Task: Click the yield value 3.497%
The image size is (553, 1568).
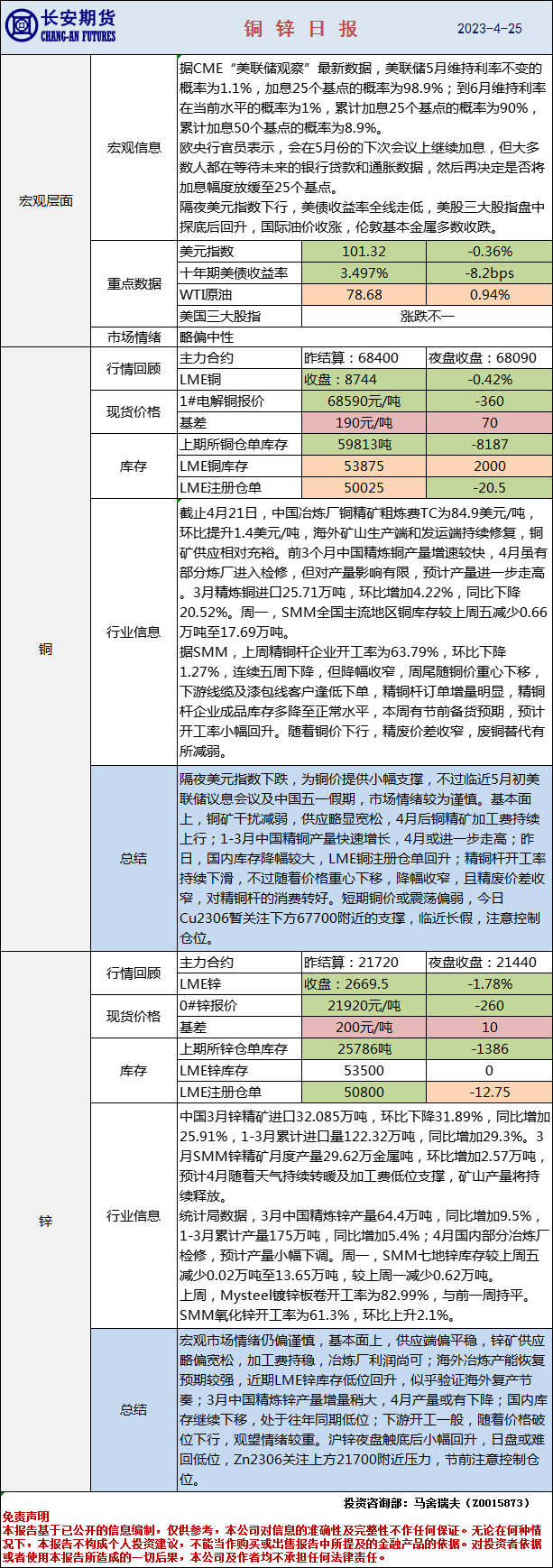Action: tap(364, 272)
